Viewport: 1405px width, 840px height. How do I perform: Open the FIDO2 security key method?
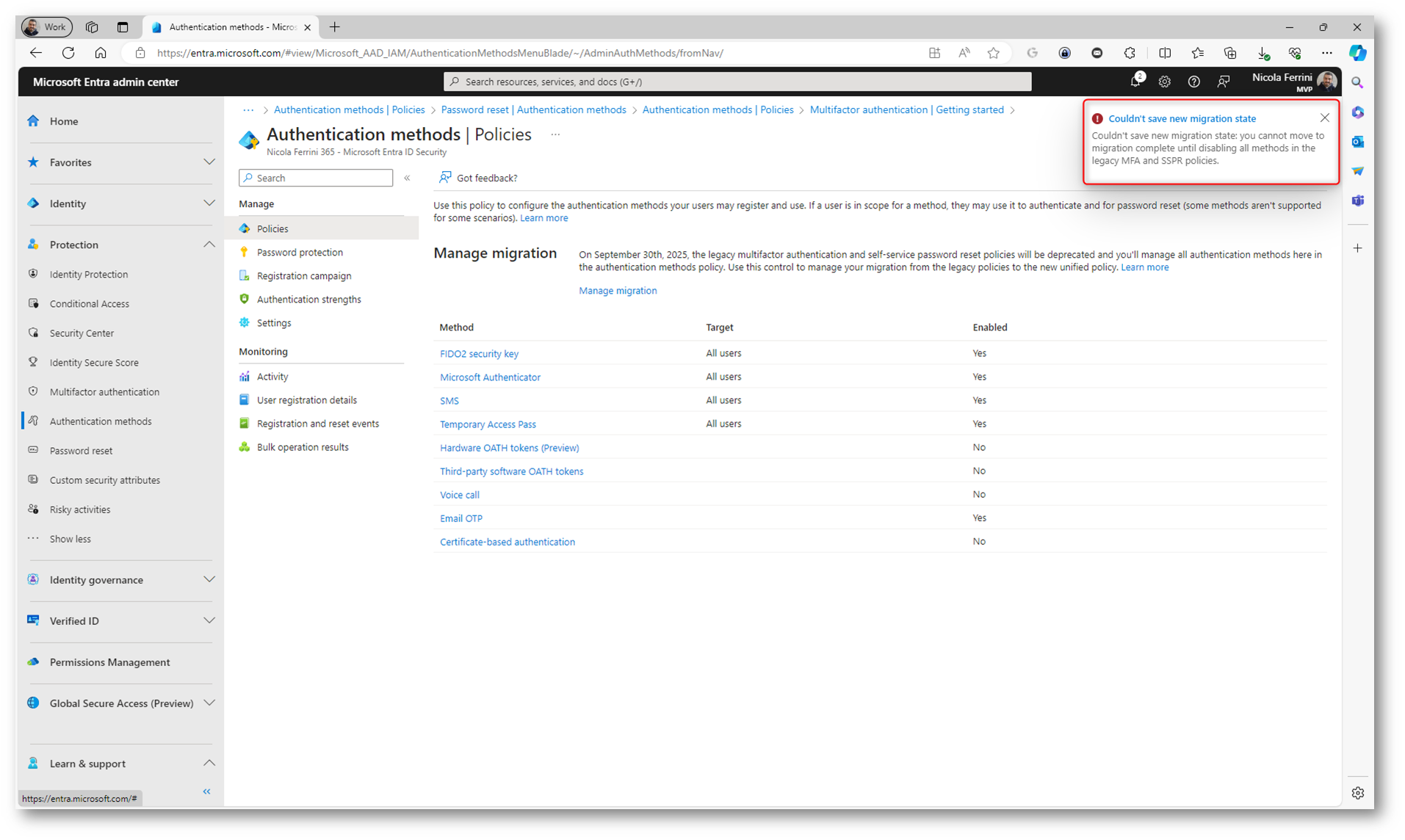tap(479, 353)
